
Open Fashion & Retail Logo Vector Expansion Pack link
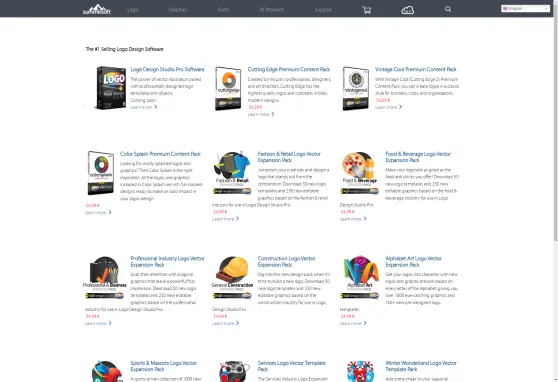point(289,157)
